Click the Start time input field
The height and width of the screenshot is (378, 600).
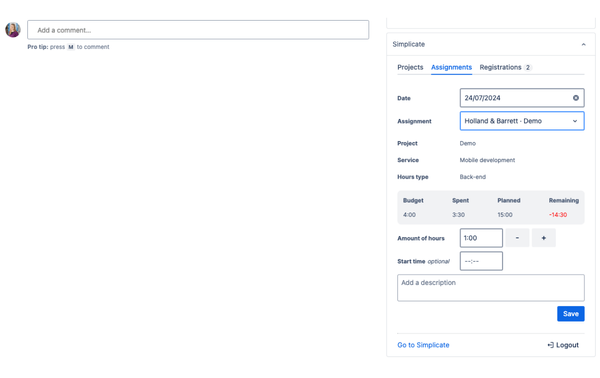tap(481, 261)
